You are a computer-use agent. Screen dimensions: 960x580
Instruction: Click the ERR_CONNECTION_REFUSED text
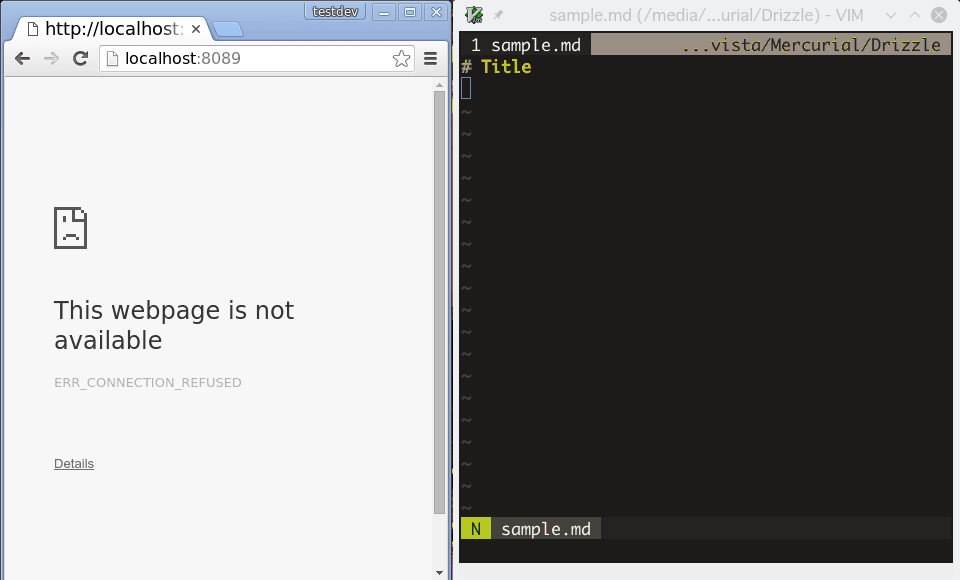[x=148, y=383]
